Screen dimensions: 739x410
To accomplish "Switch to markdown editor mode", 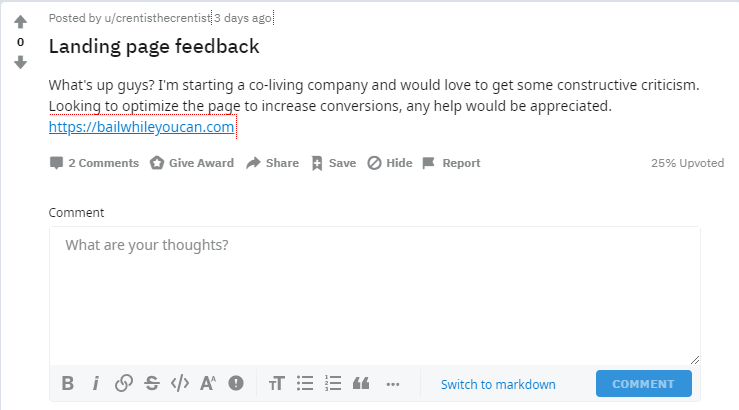I will (498, 385).
